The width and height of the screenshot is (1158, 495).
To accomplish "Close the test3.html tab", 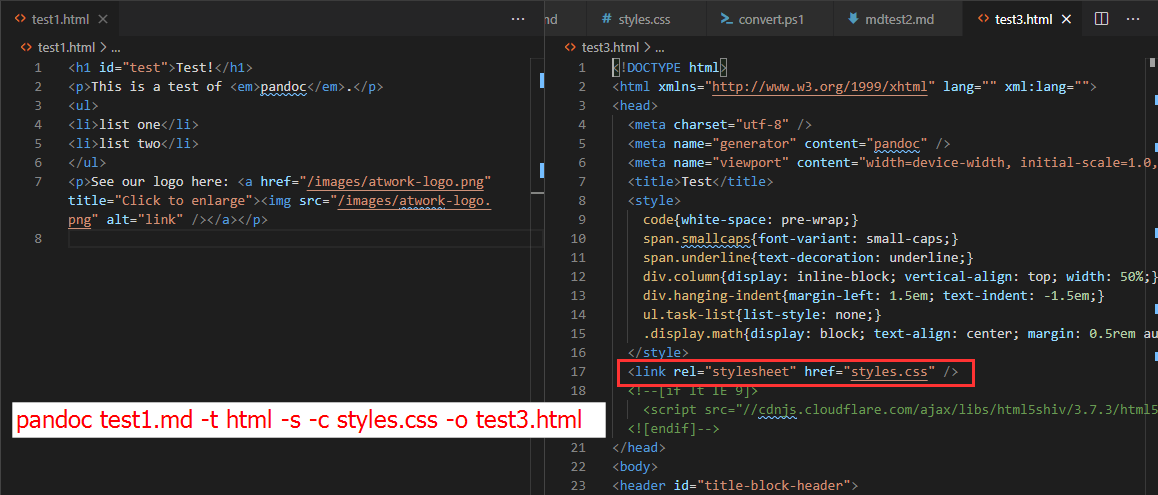I will [x=1066, y=19].
